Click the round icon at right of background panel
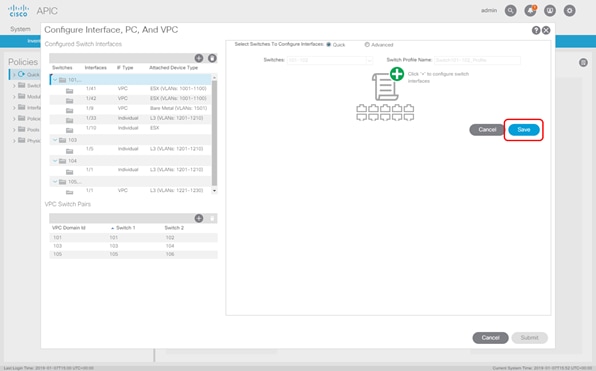This screenshot has width=596, height=371. point(583,63)
